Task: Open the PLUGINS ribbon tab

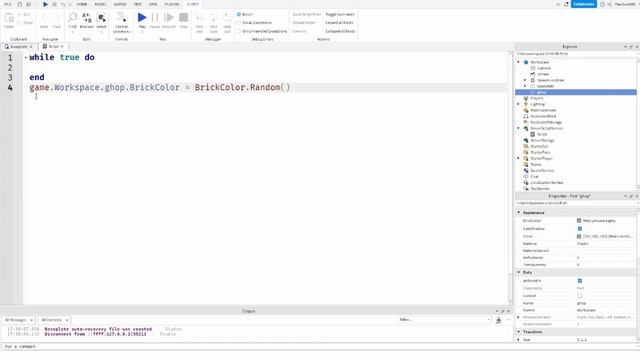Action: coord(172,4)
